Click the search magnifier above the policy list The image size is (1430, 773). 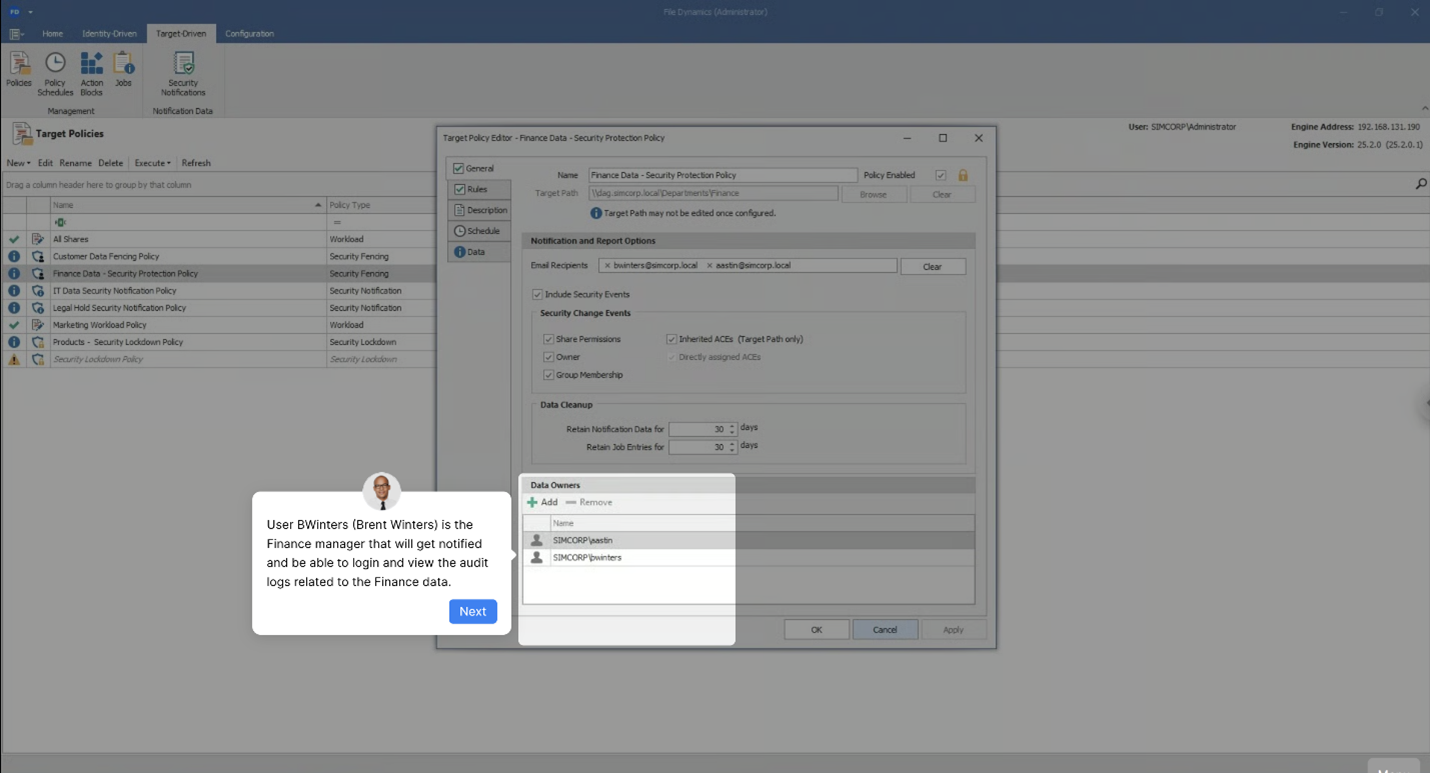pos(1420,184)
